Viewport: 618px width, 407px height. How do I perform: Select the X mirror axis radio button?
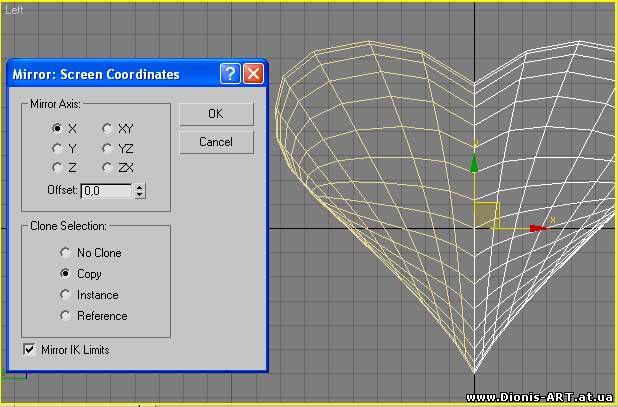(x=58, y=128)
